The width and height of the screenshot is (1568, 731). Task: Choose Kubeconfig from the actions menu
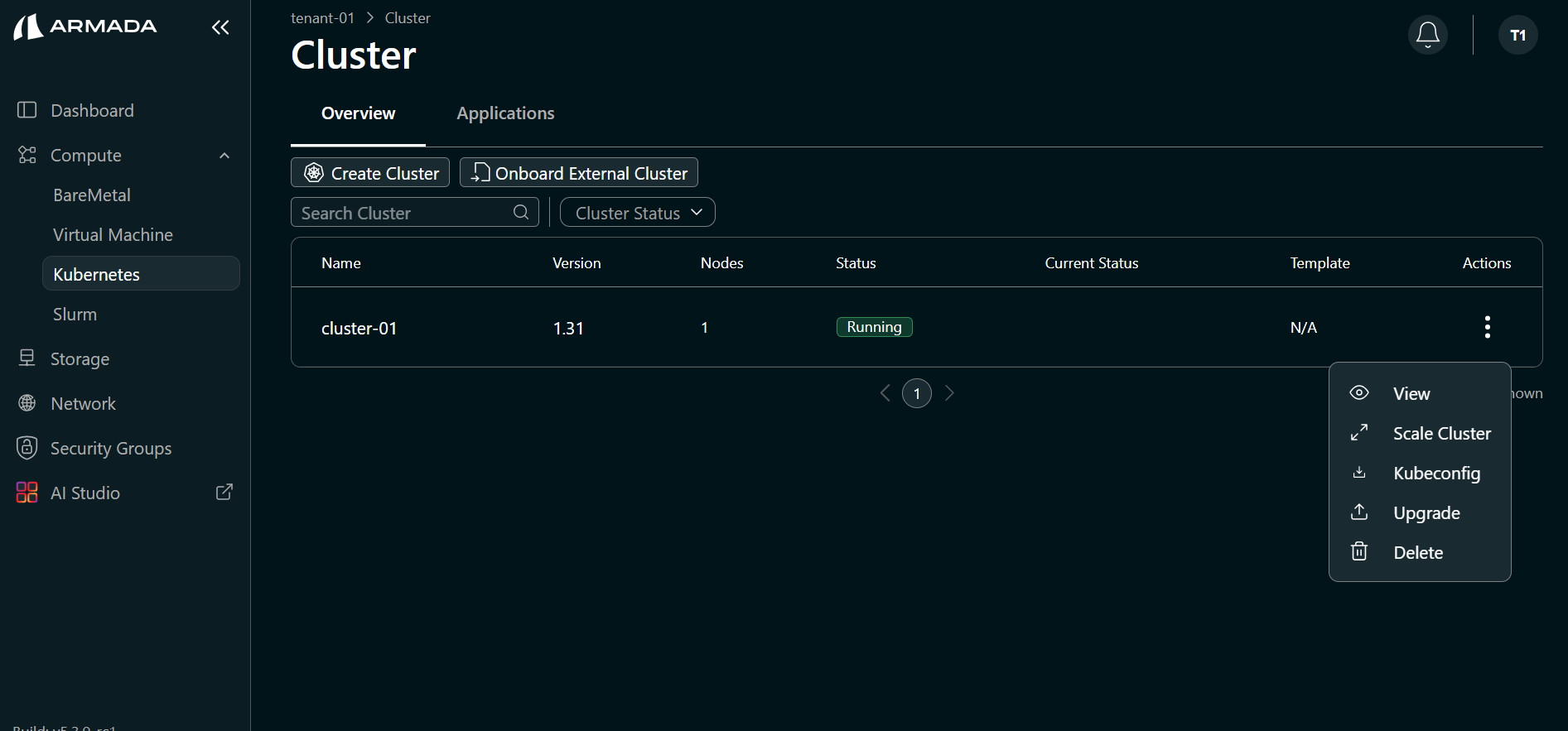click(1420, 473)
